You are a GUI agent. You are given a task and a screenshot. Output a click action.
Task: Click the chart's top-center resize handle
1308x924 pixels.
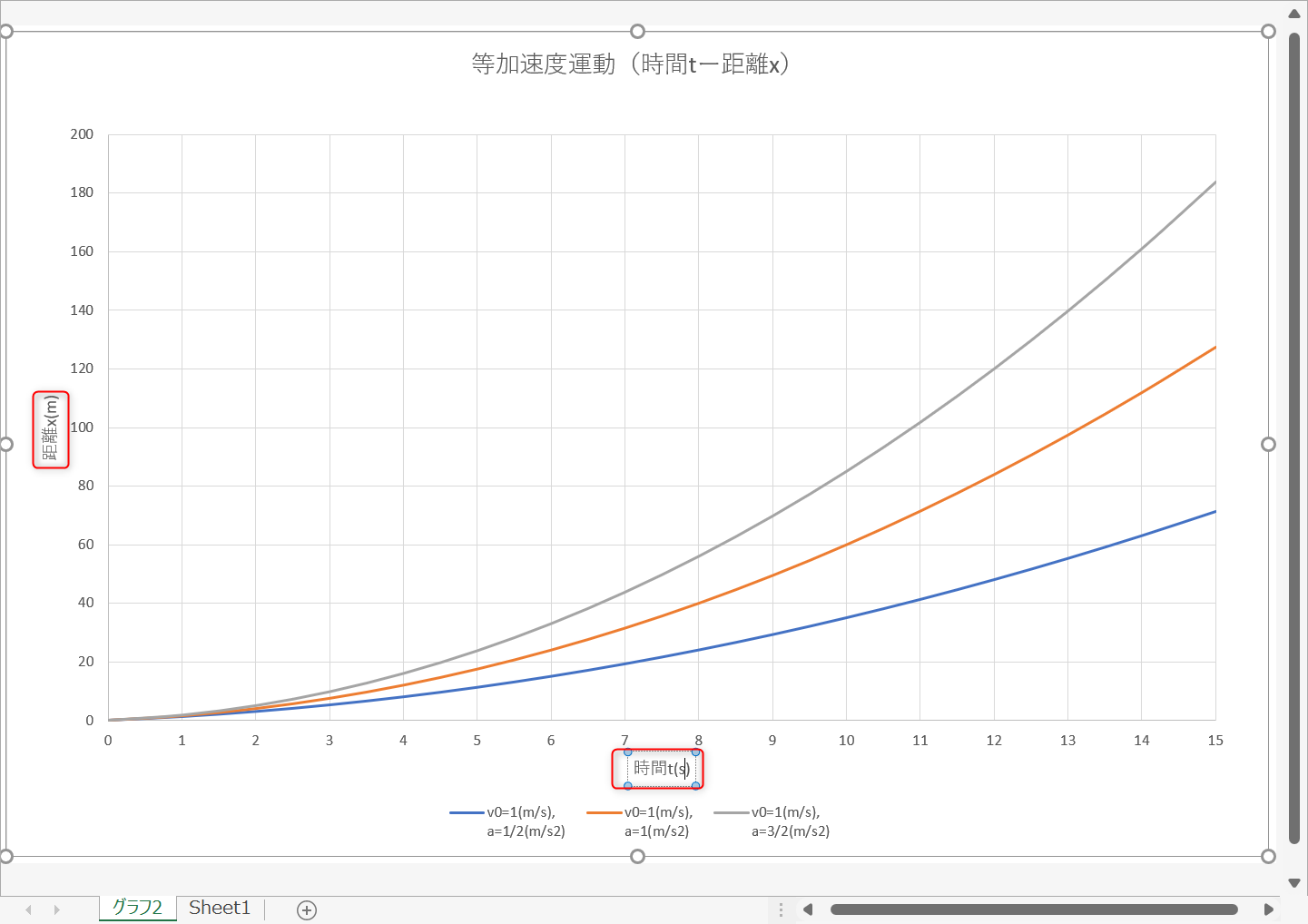click(637, 32)
